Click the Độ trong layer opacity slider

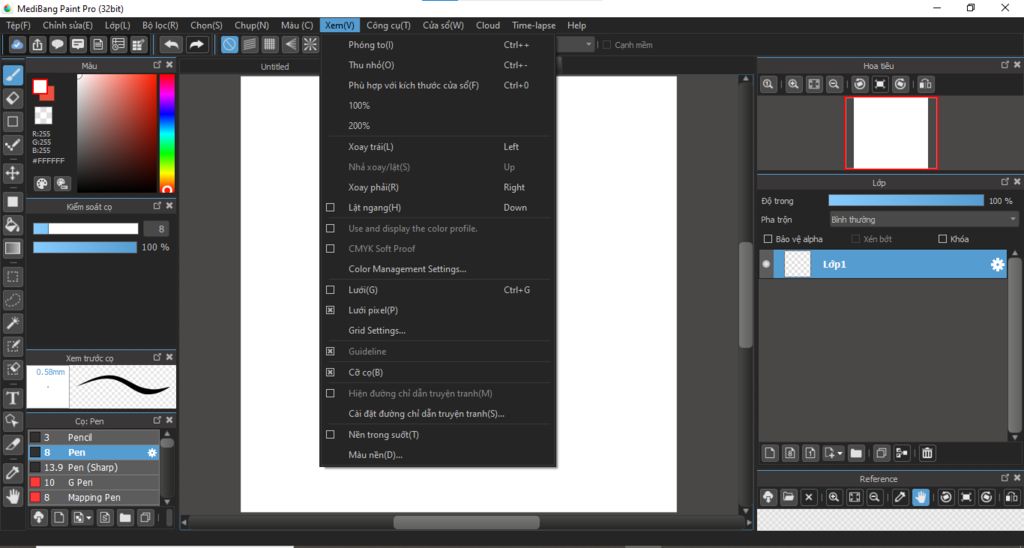pos(906,201)
